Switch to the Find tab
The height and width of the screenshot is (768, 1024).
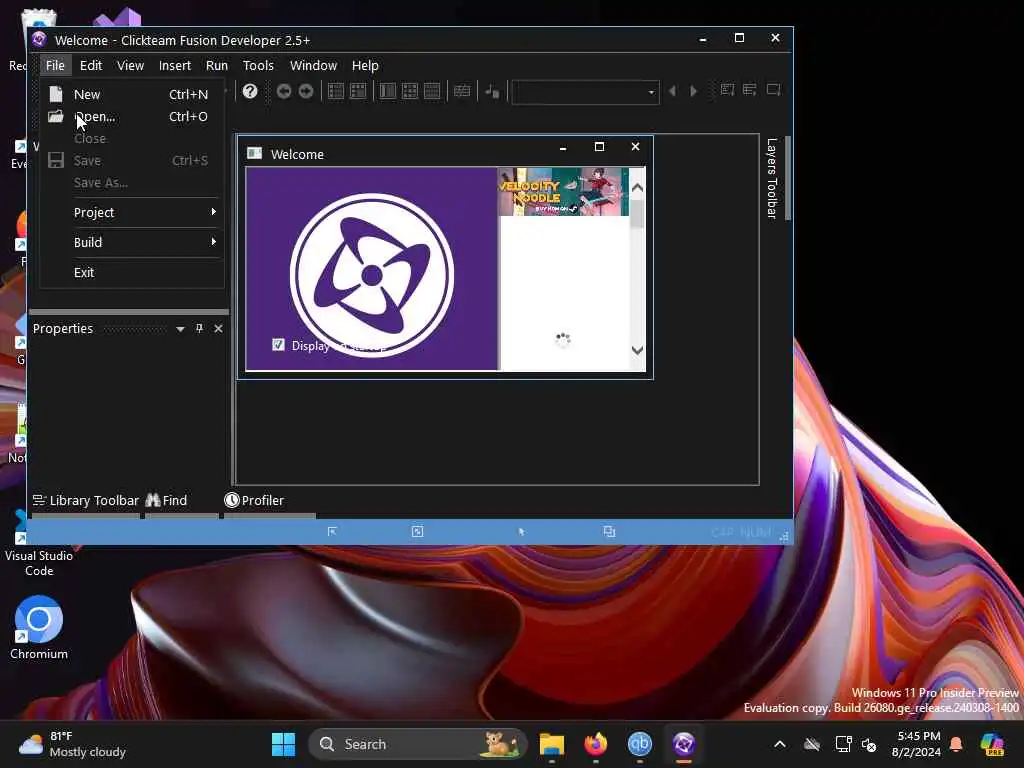tap(182, 501)
